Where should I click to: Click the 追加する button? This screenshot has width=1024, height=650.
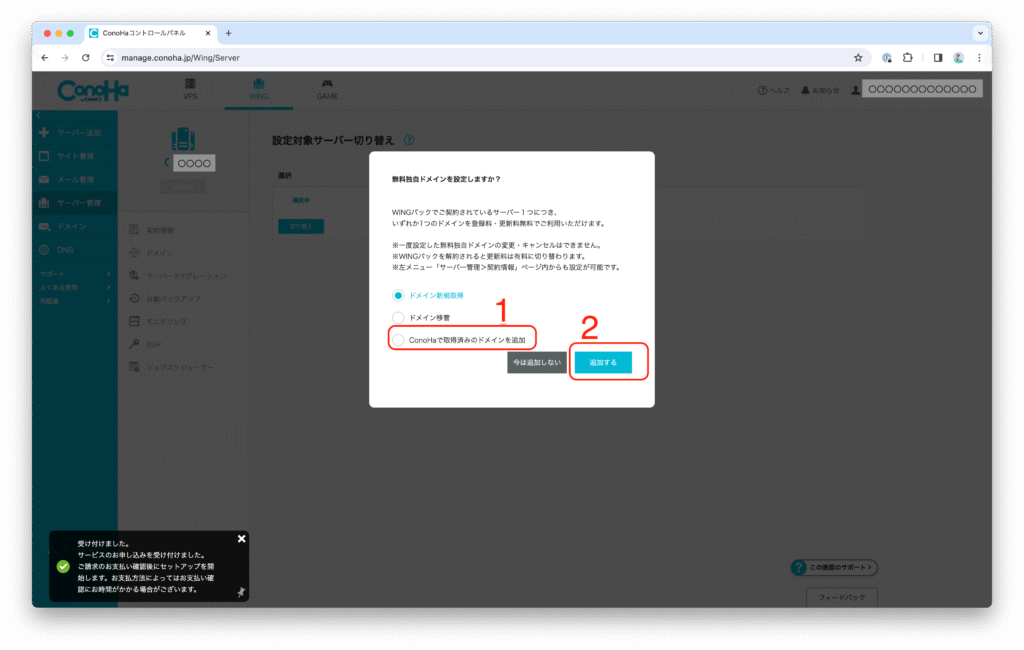tap(603, 363)
